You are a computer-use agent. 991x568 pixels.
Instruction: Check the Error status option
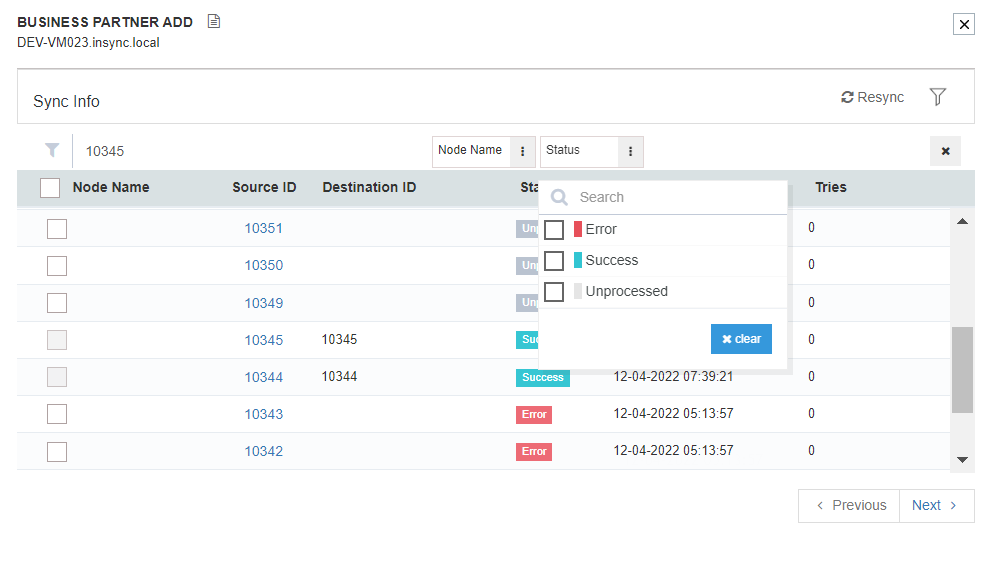click(x=554, y=229)
